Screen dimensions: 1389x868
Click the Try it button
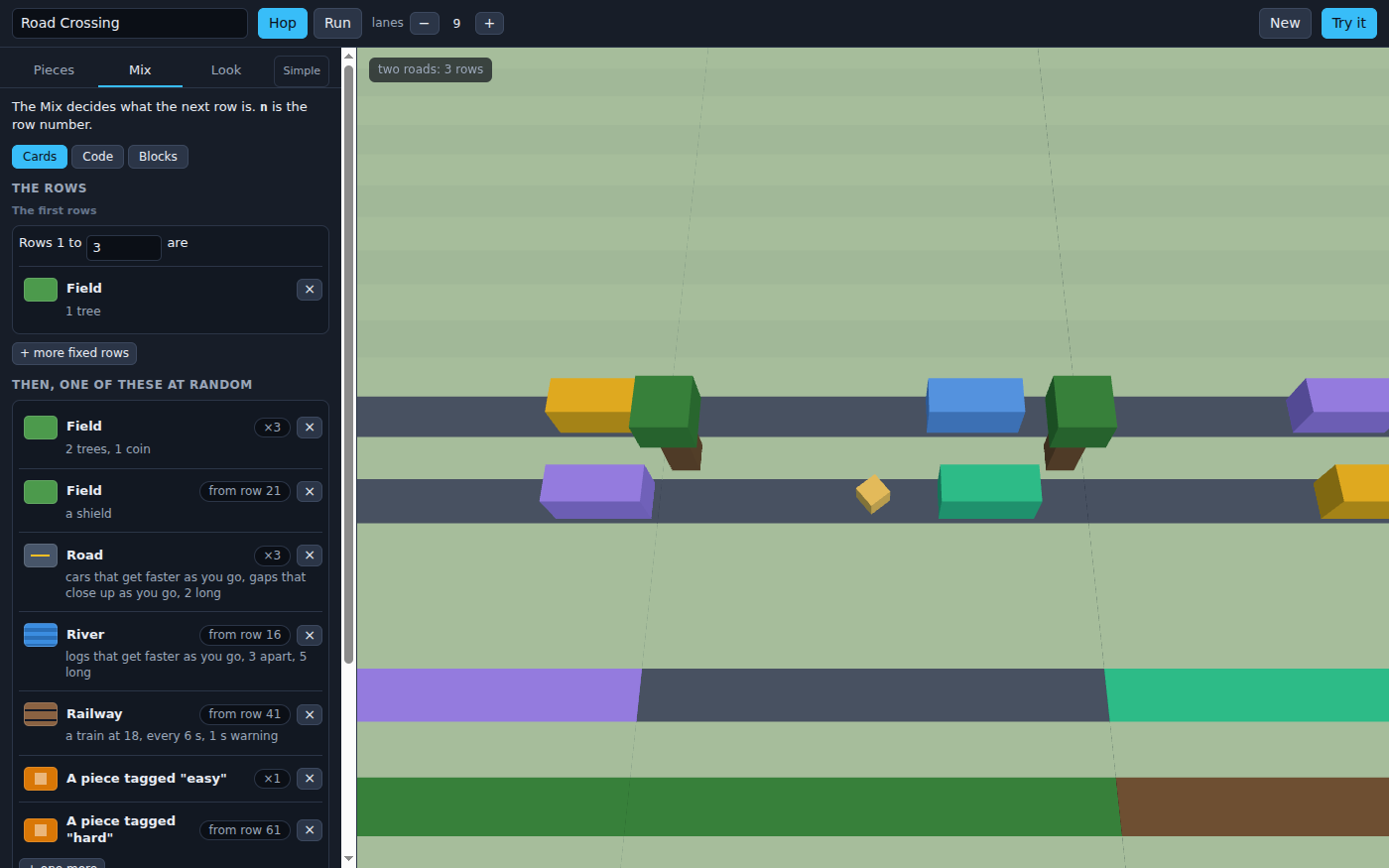click(1348, 23)
